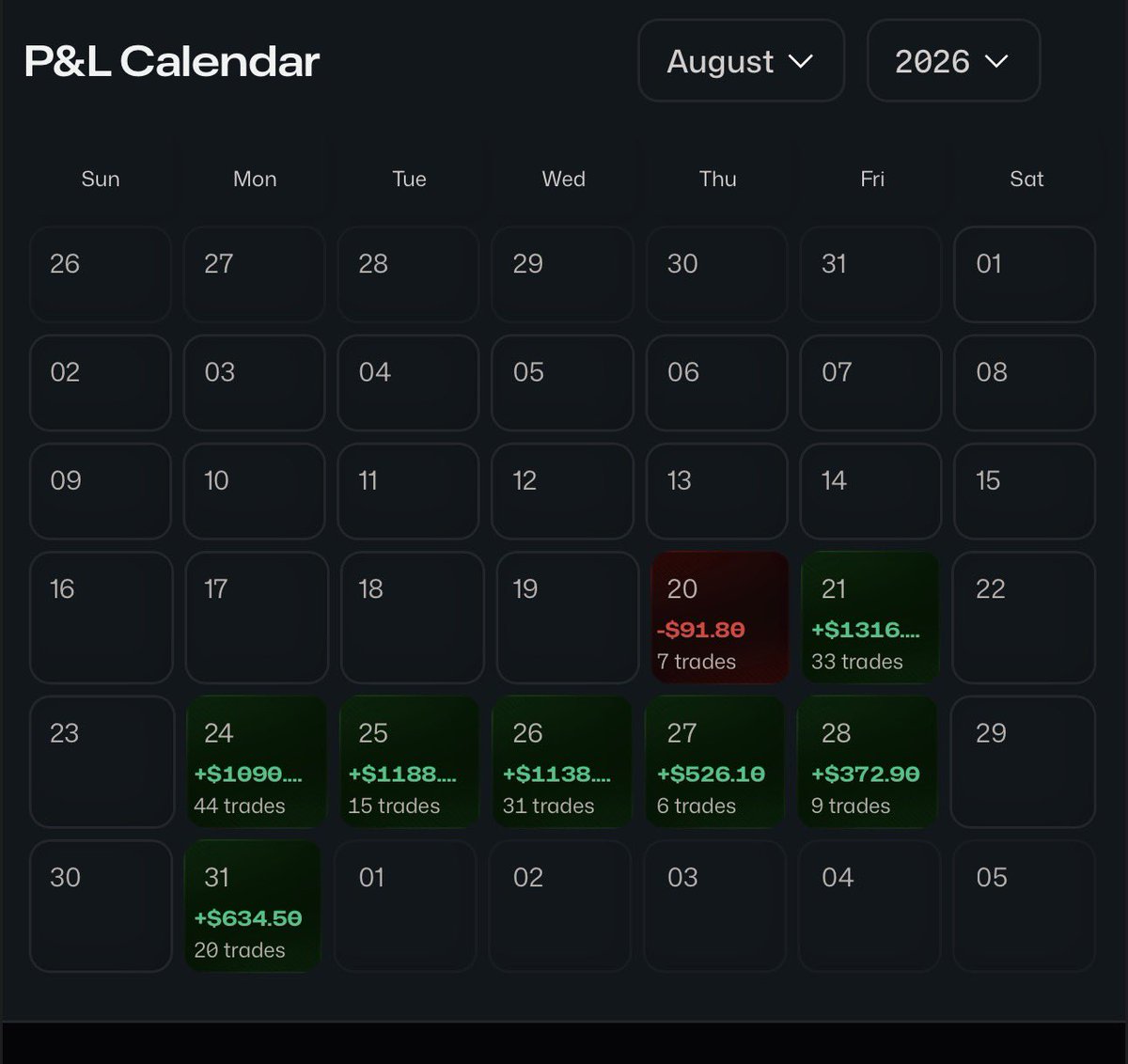Select the August 29 day cell
Viewport: 1128px width, 1064px height.
click(1023, 762)
